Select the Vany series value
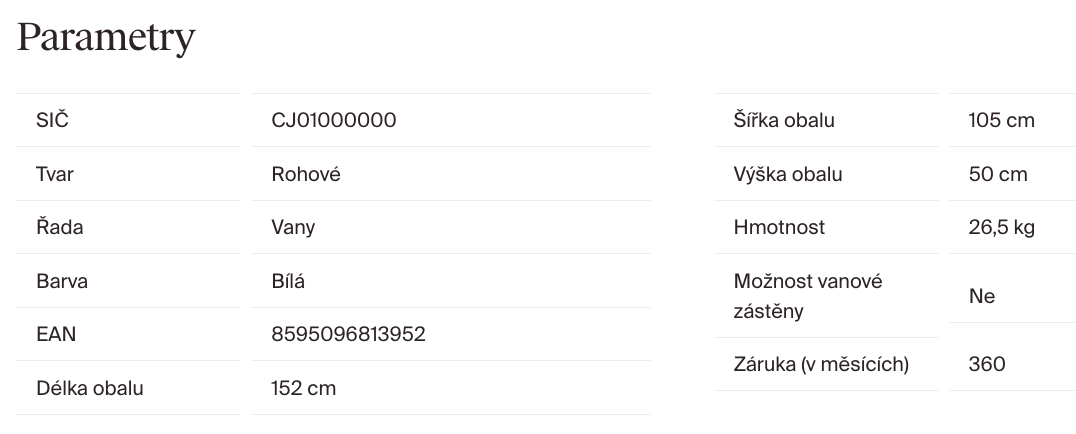This screenshot has height=434, width=1076. tap(293, 227)
